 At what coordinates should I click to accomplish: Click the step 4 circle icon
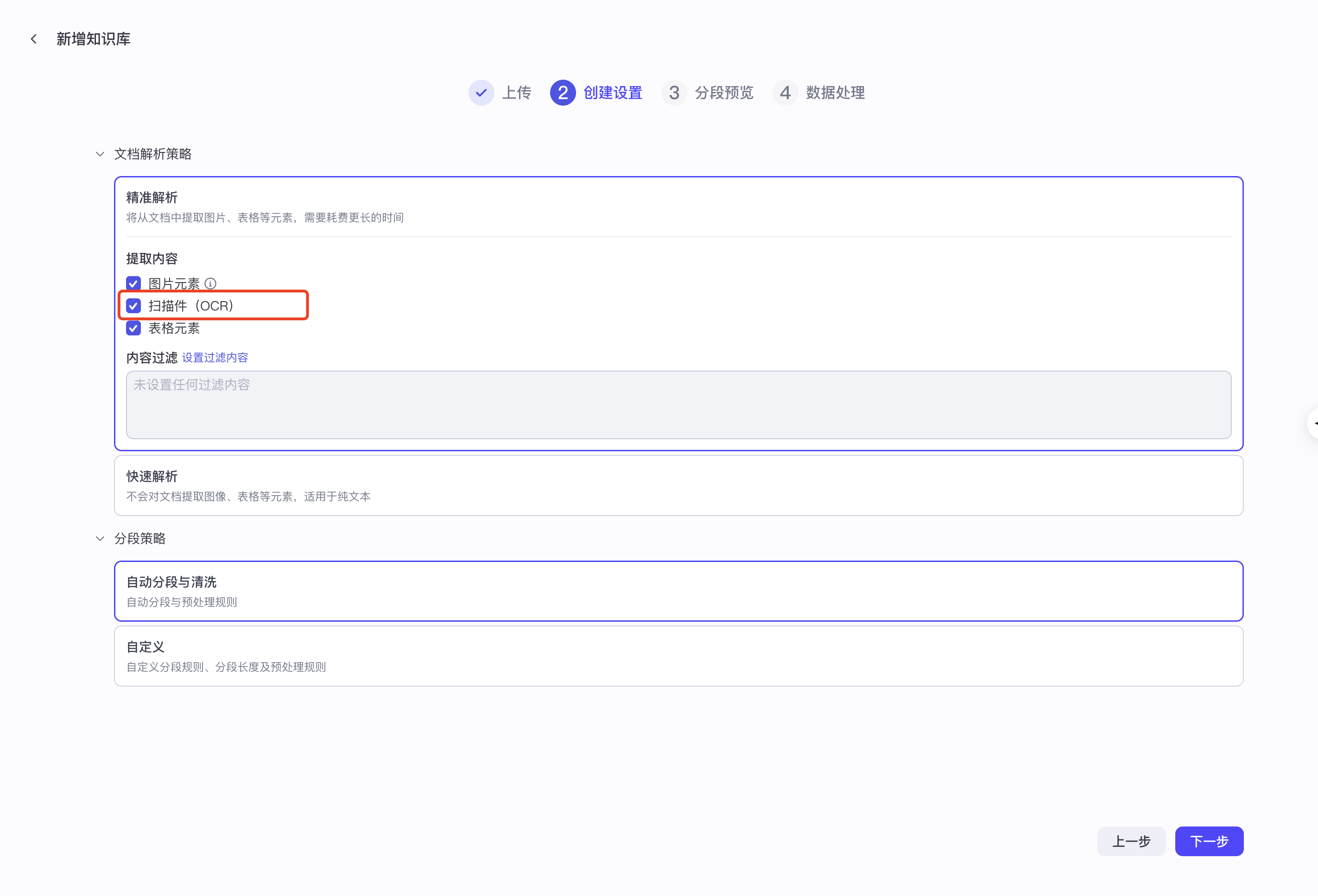785,93
